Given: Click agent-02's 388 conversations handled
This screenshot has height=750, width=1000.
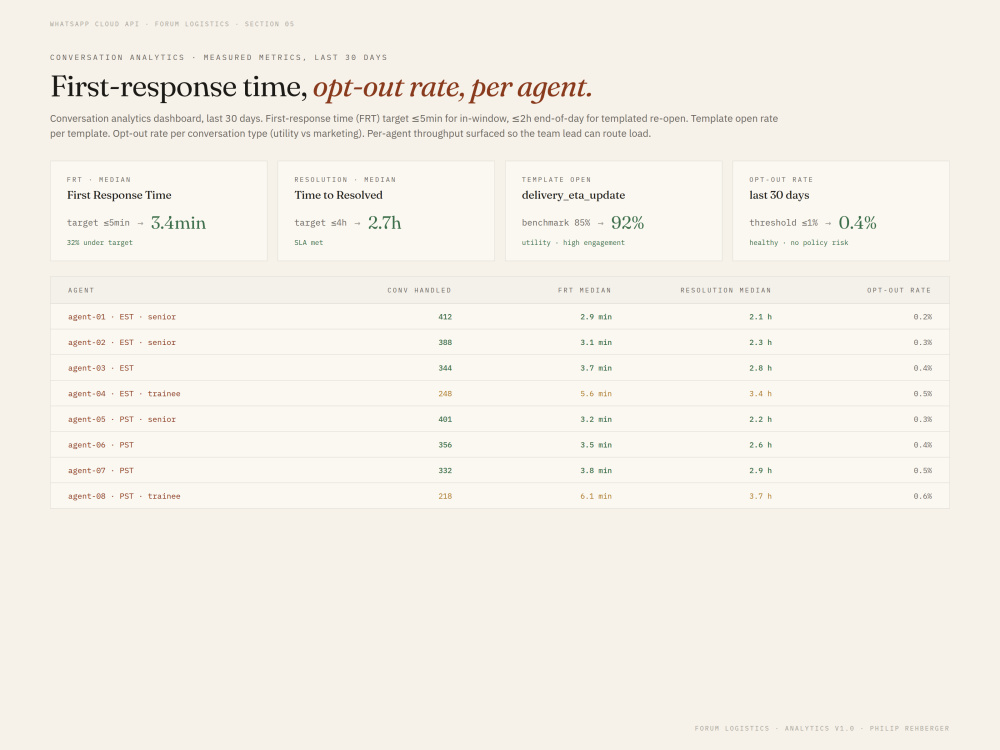Looking at the screenshot, I should (445, 342).
